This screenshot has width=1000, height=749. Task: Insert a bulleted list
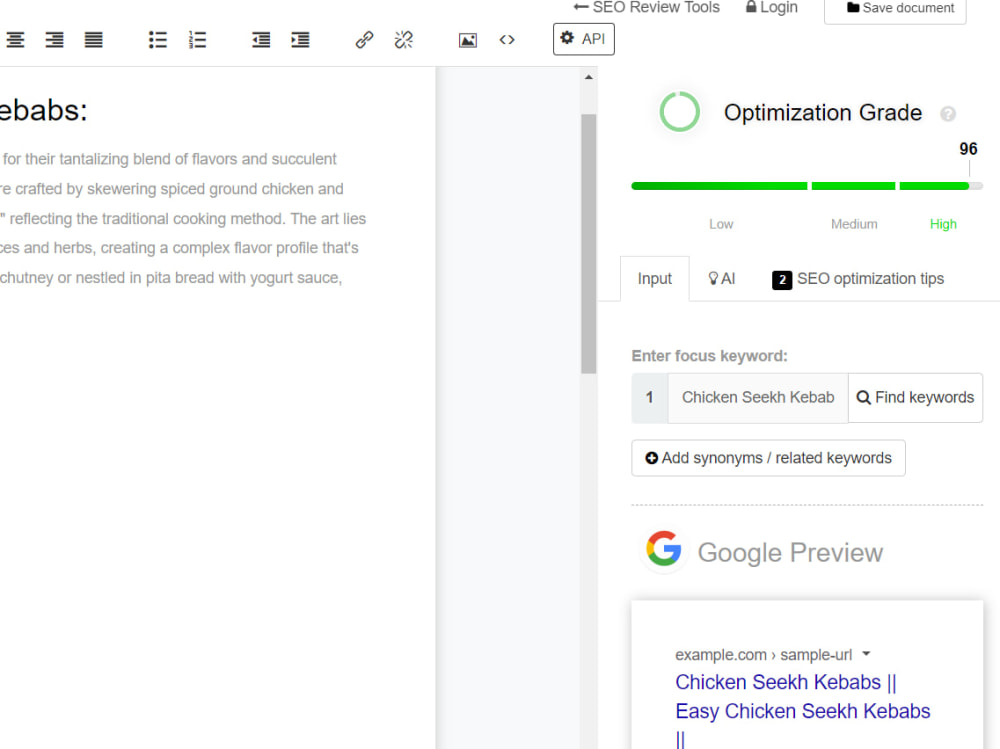pos(158,40)
